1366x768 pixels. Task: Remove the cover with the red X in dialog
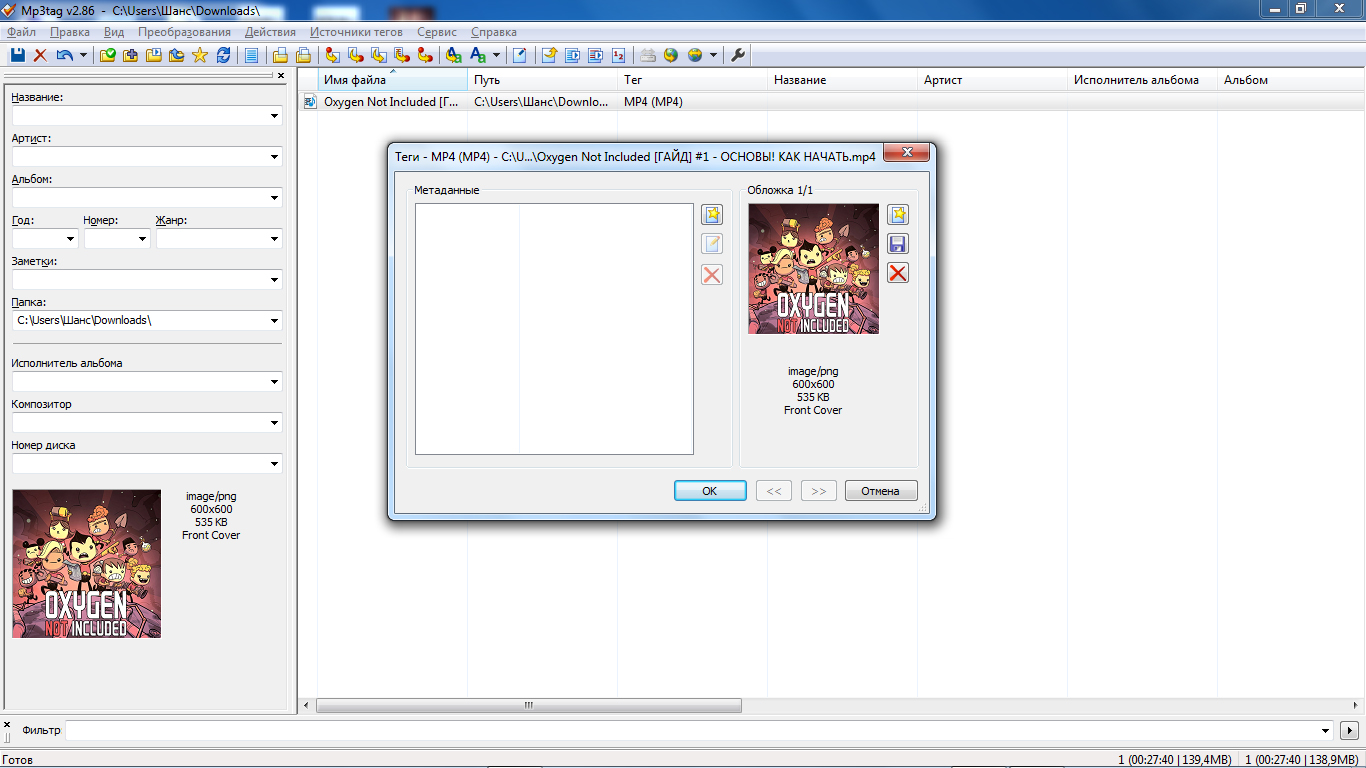[x=898, y=273]
